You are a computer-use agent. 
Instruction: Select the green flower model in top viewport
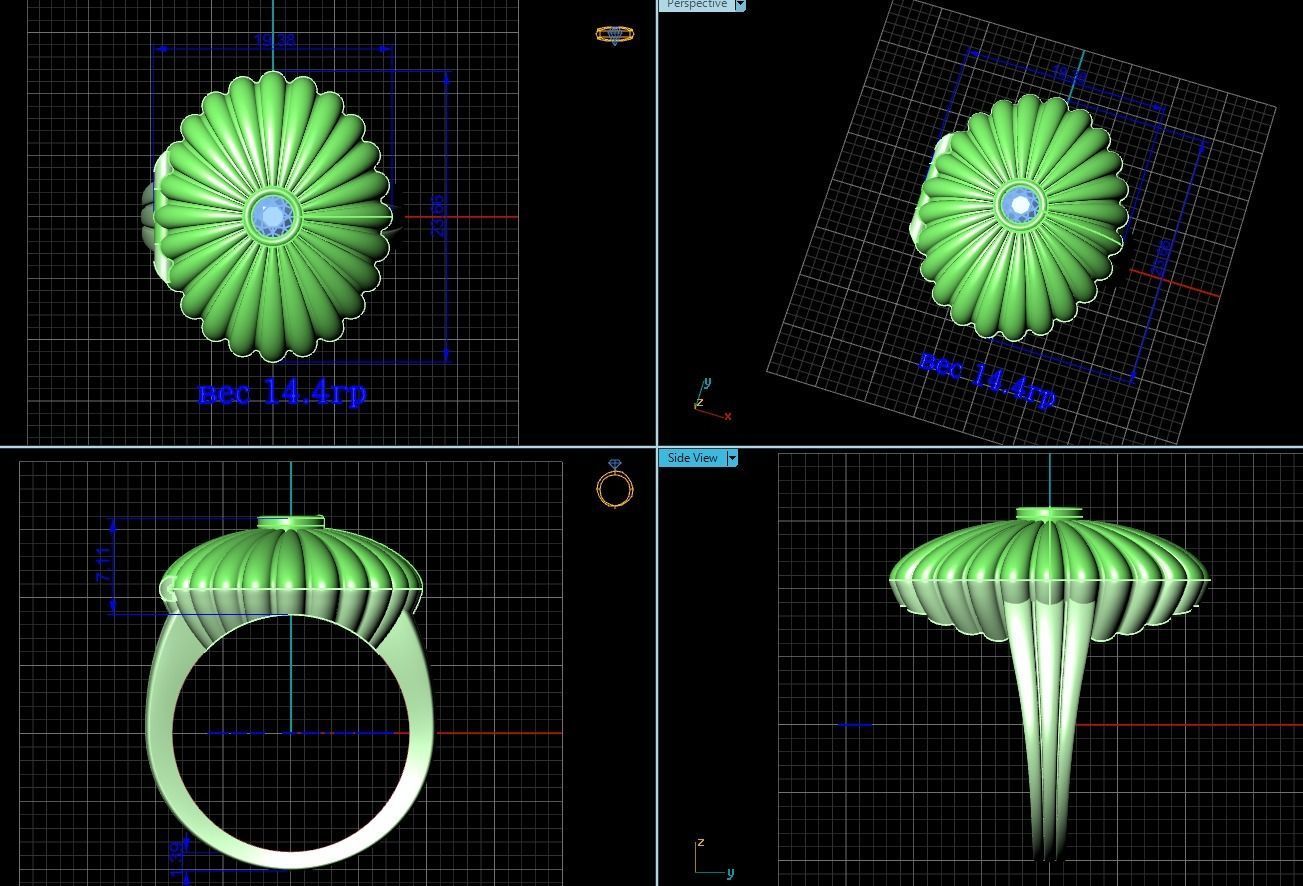[x=272, y=140]
